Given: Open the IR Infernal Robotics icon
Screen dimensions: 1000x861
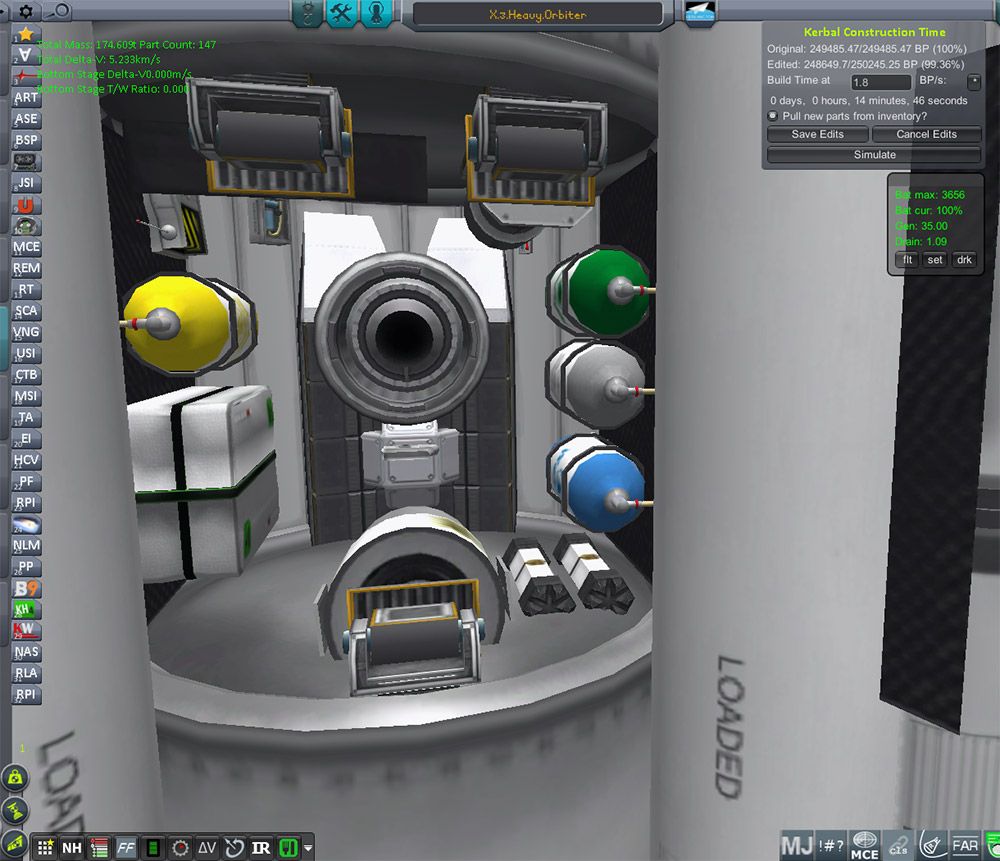Looking at the screenshot, I should click(261, 848).
